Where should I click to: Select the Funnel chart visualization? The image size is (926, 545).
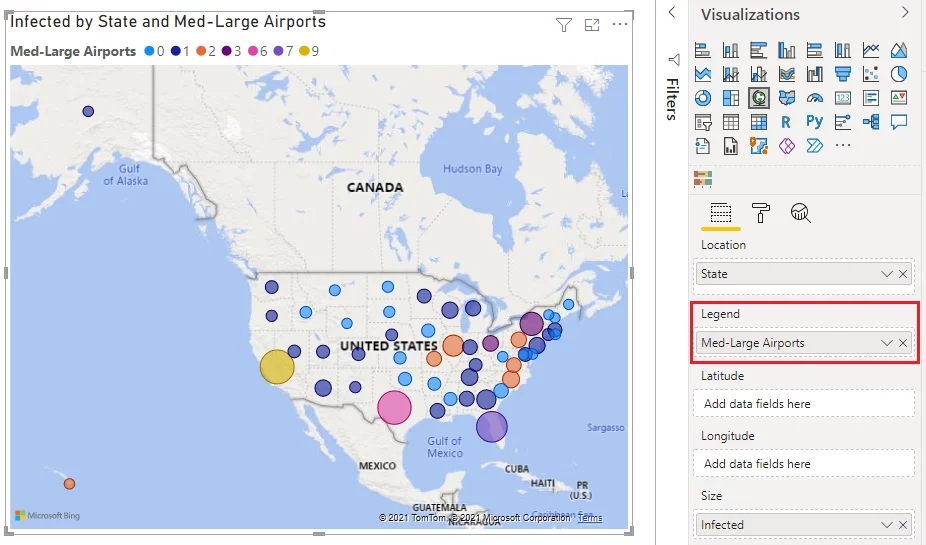pyautogui.click(x=842, y=74)
